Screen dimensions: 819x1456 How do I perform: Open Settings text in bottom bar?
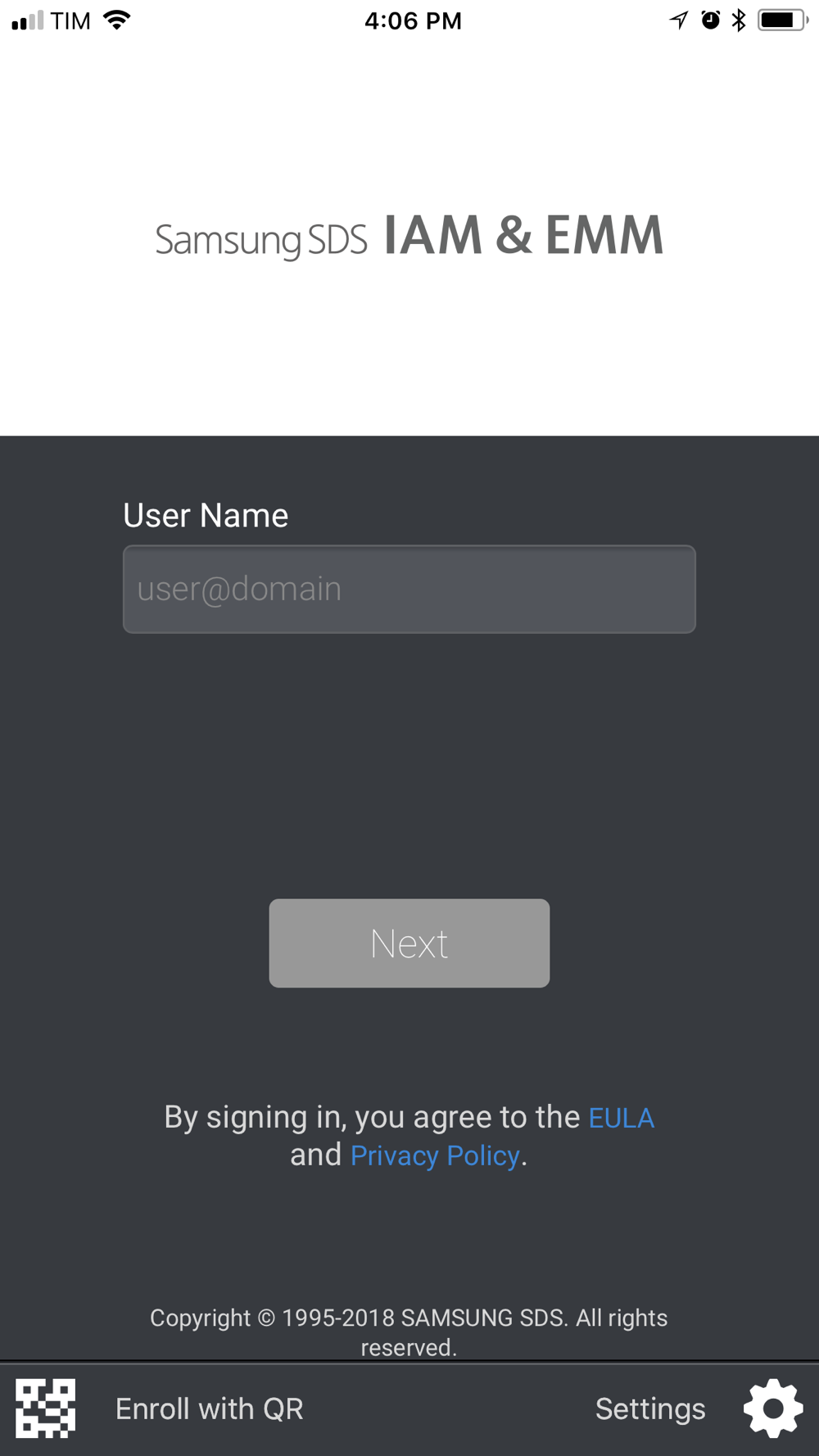pos(650,1409)
